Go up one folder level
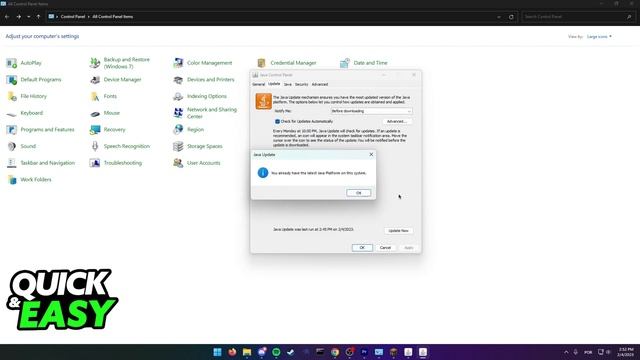The image size is (640, 360). (38, 17)
